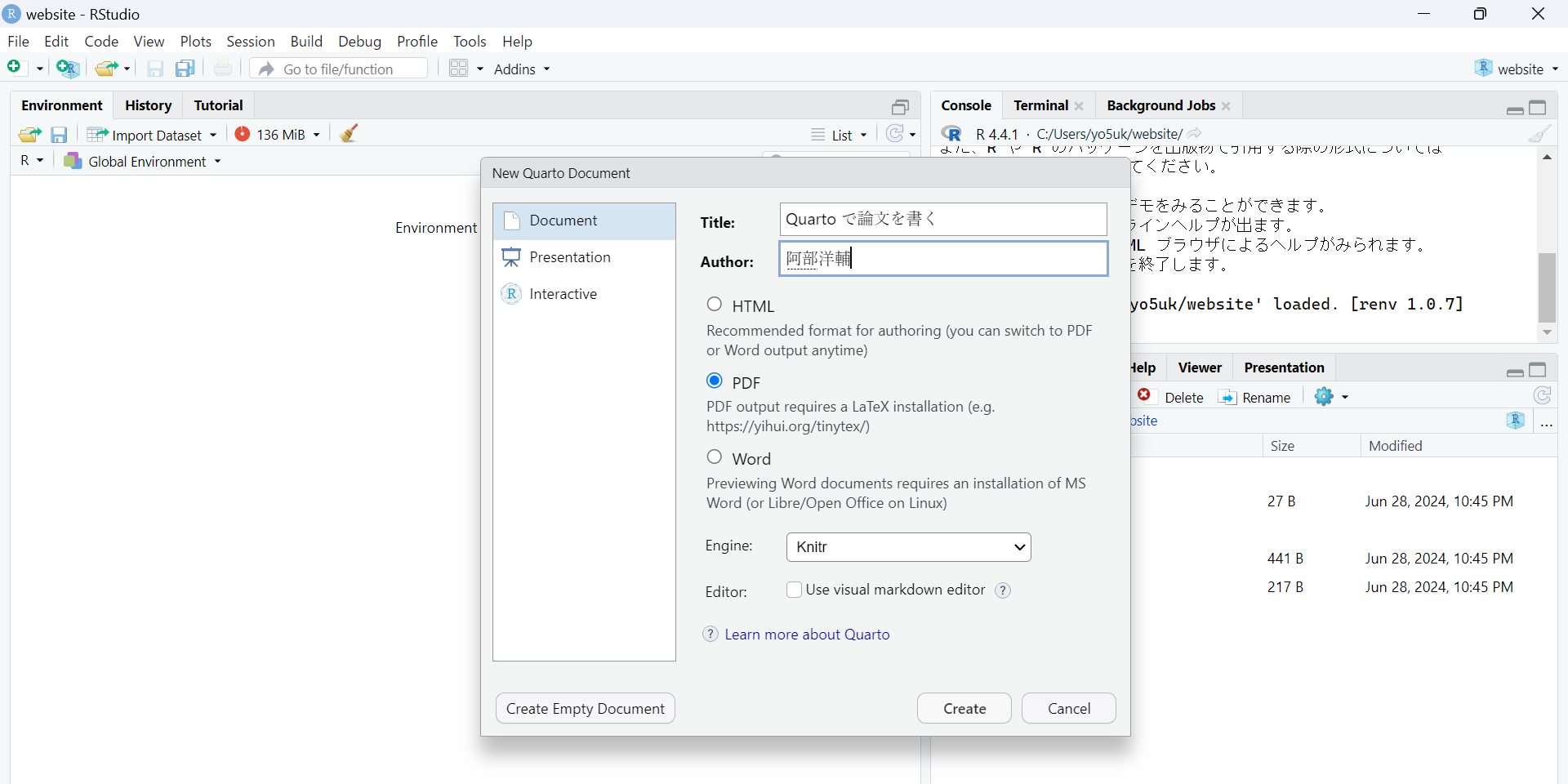This screenshot has height=784, width=1568.
Task: Click the workspace panes grid icon
Action: coord(459,69)
